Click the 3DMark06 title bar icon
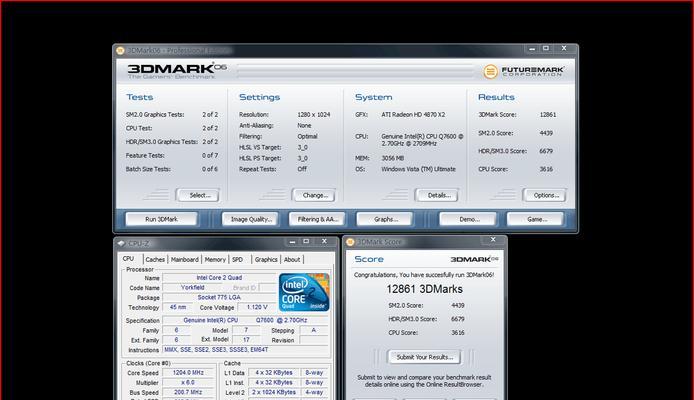 [x=120, y=50]
